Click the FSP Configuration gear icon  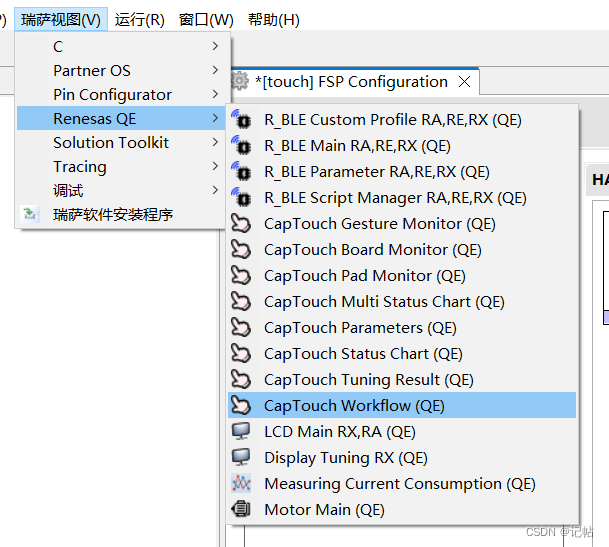pyautogui.click(x=240, y=82)
